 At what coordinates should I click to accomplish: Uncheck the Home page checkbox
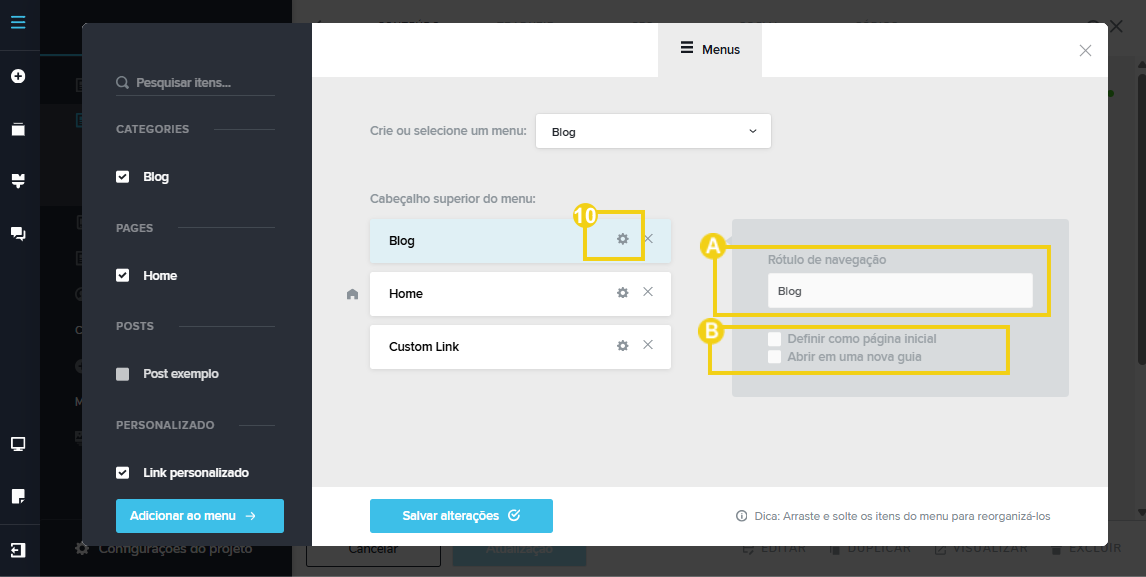click(x=123, y=276)
